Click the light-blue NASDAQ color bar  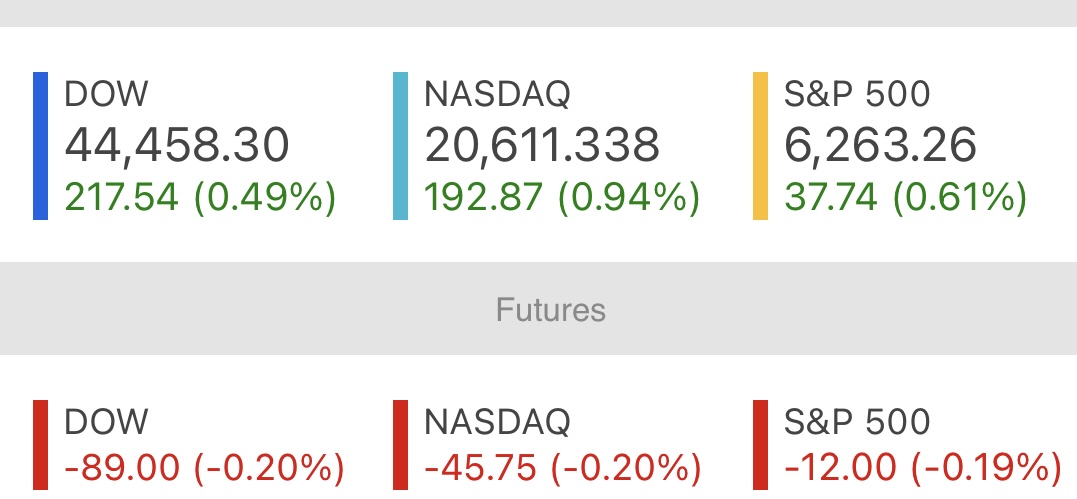pos(400,146)
